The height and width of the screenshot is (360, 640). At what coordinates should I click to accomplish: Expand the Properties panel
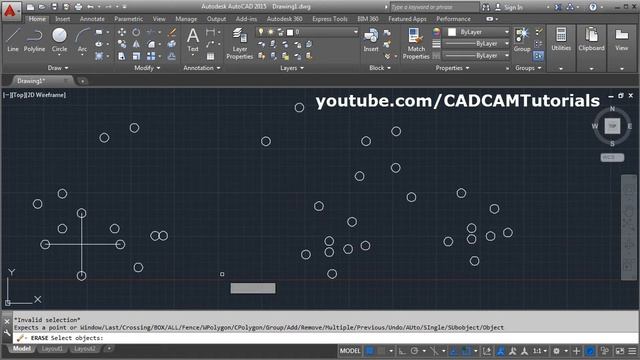point(452,68)
